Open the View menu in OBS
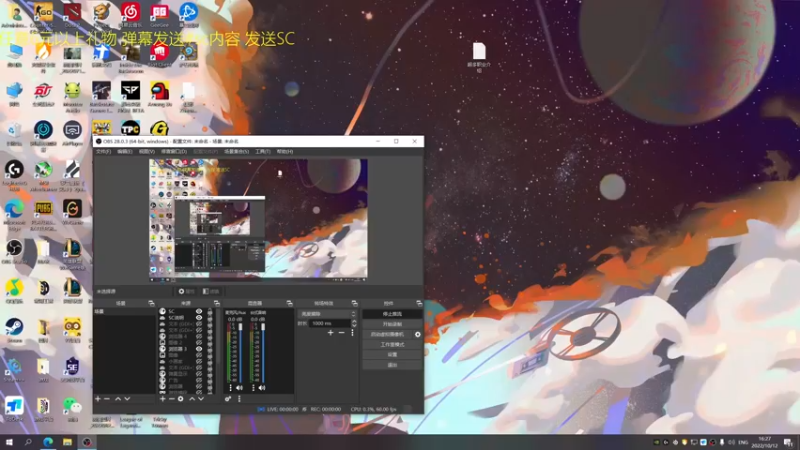 [146, 152]
